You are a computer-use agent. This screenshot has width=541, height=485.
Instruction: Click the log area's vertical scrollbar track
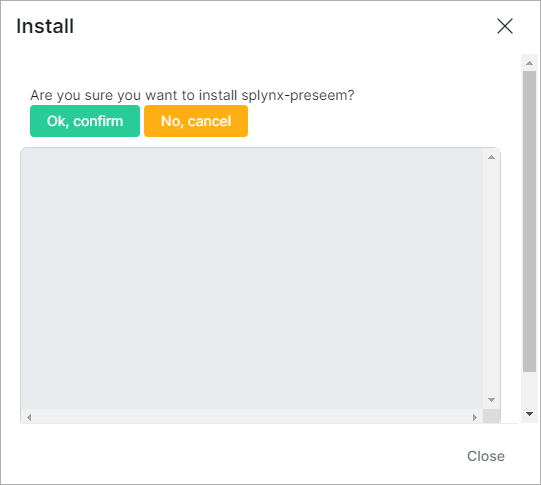(x=491, y=279)
